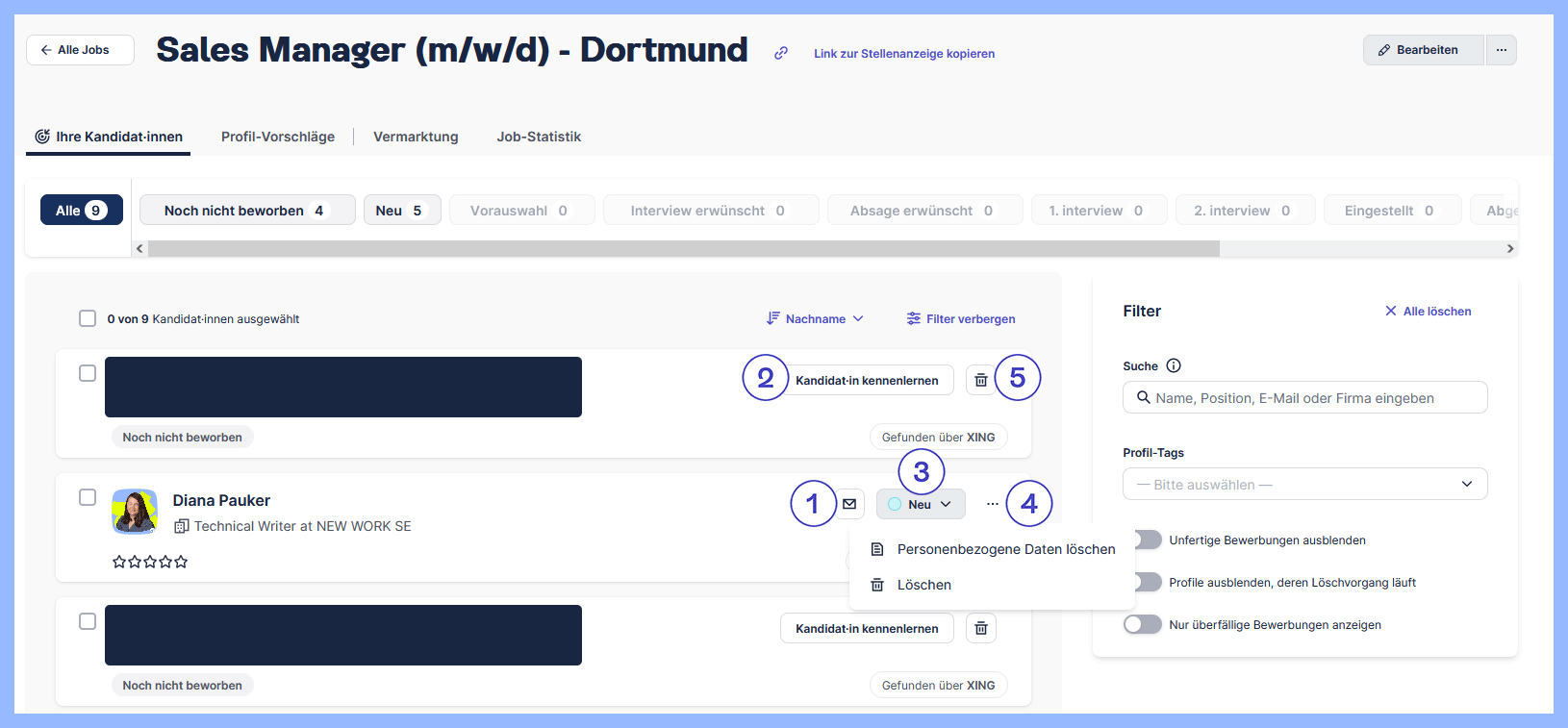
Task: Select the Diana Pauker checkbox
Action: pos(88,497)
